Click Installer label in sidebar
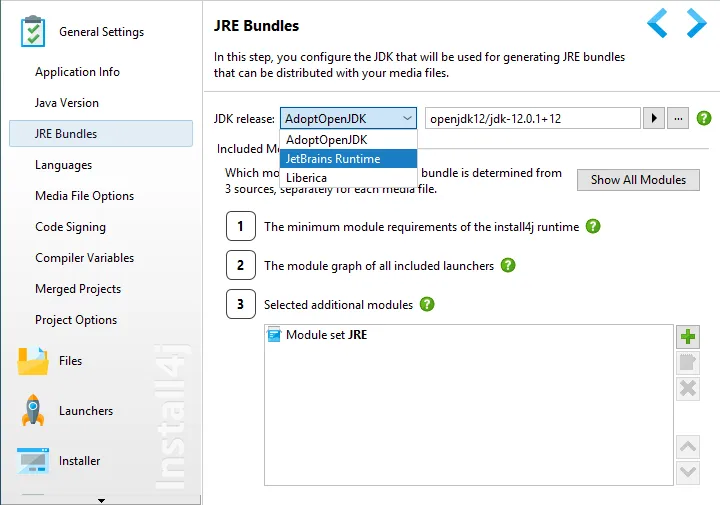 tap(79, 460)
